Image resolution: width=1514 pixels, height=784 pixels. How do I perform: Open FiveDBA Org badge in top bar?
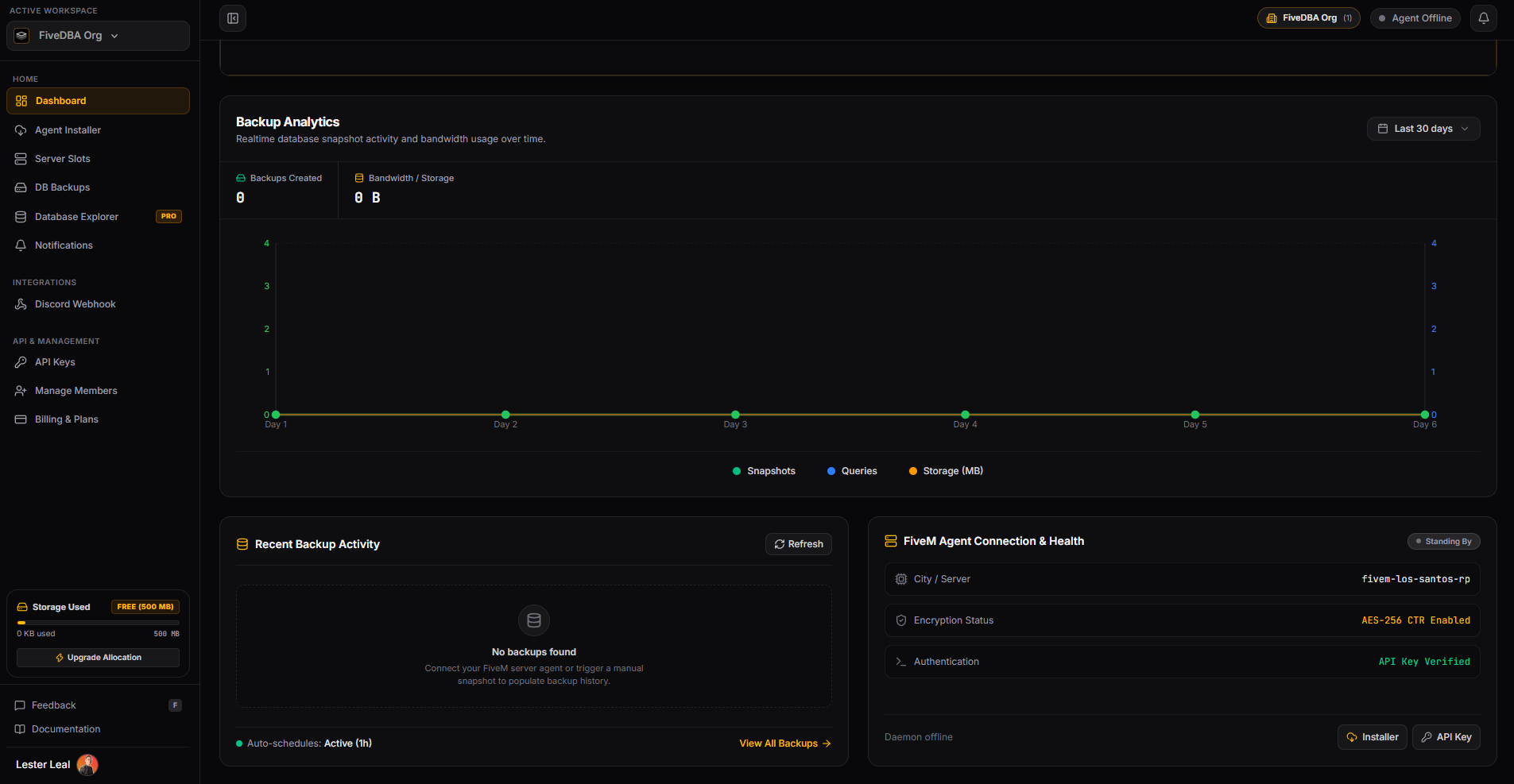[1308, 18]
